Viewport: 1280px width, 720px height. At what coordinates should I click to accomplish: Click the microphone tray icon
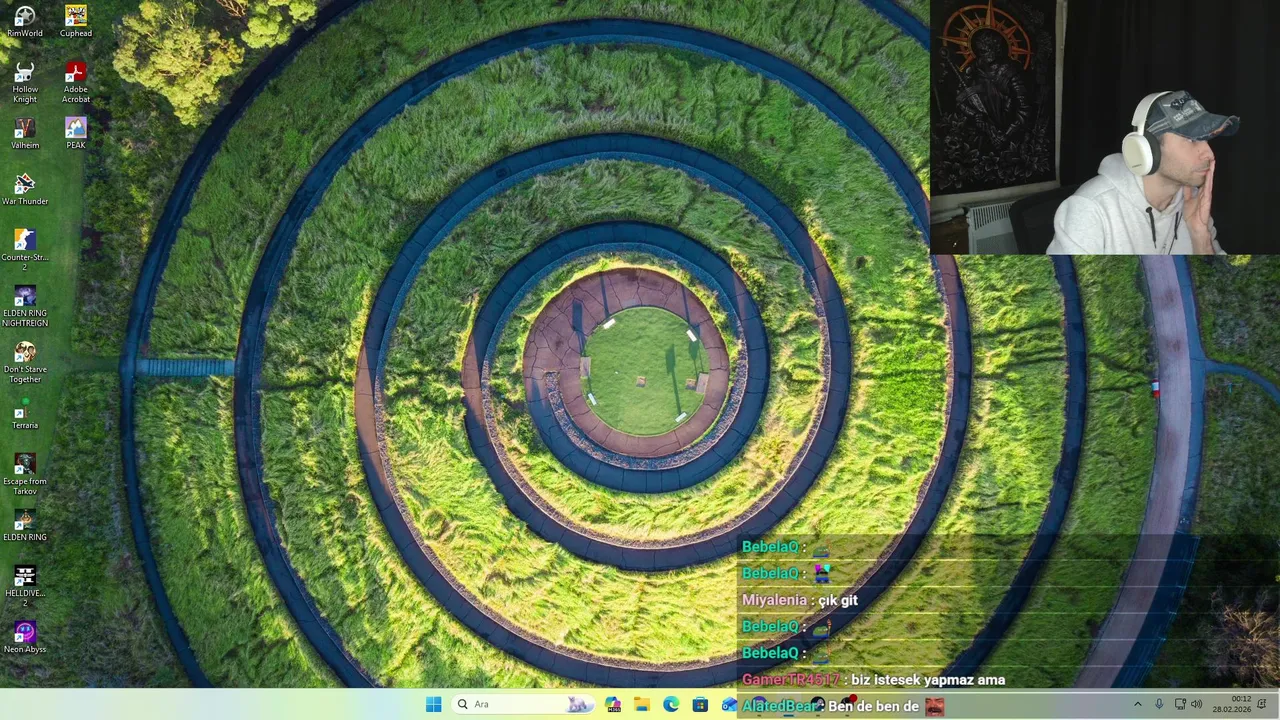click(1159, 704)
